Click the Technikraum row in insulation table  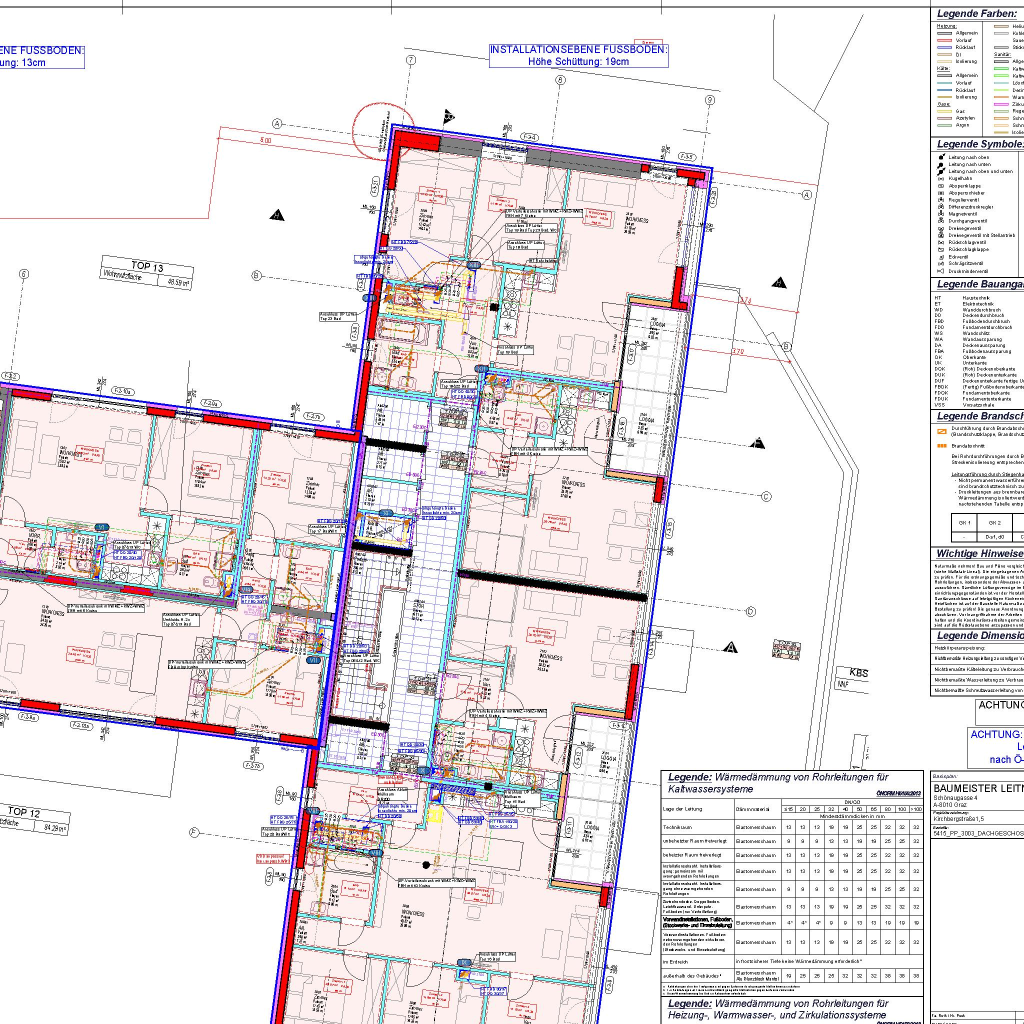click(x=697, y=827)
